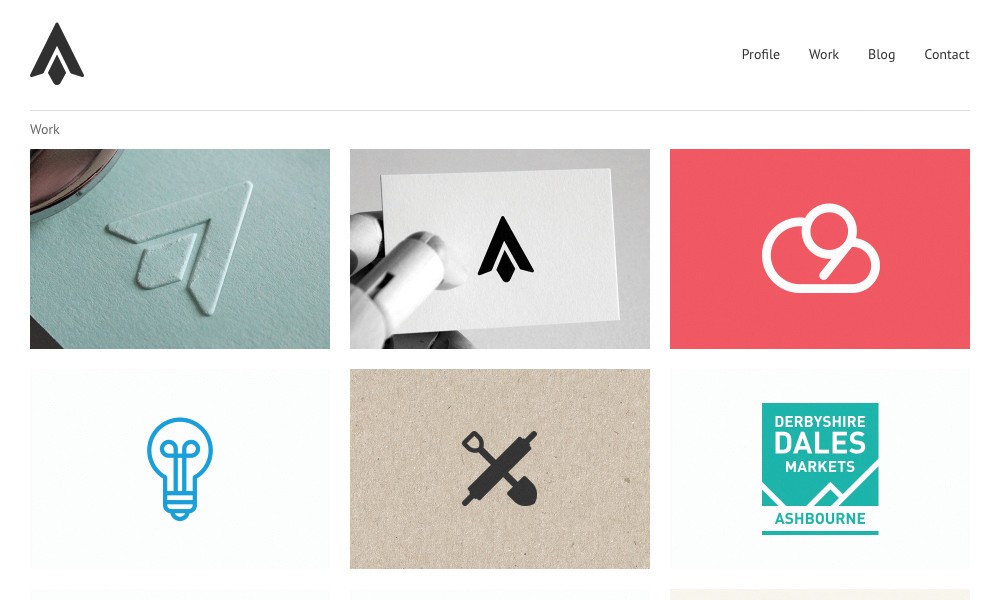Go to the Profile page
Image resolution: width=1000 pixels, height=600 pixels.
[x=760, y=54]
